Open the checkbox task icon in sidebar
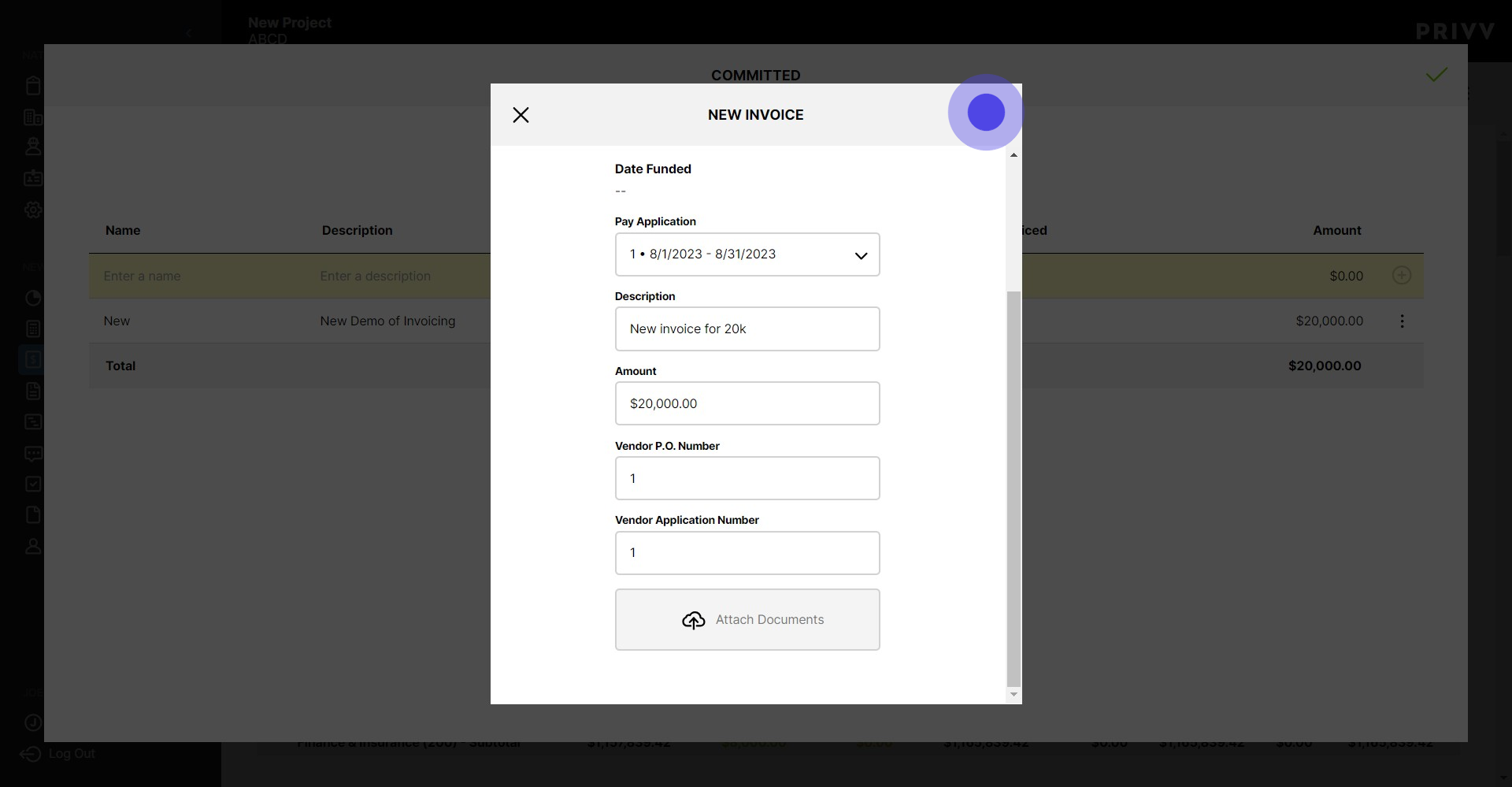The height and width of the screenshot is (787, 1512). click(x=33, y=484)
